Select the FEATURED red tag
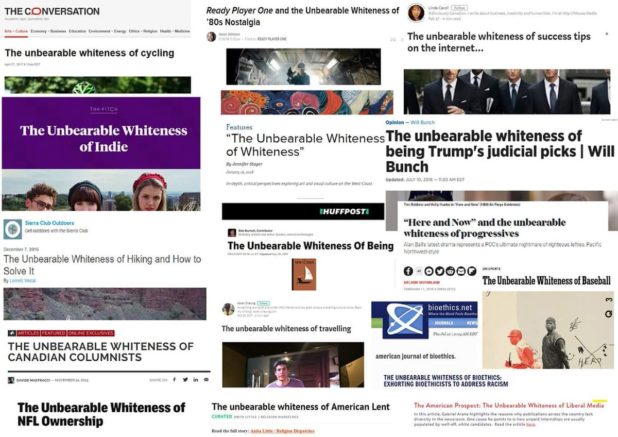This screenshot has width=618, height=437. [54, 333]
